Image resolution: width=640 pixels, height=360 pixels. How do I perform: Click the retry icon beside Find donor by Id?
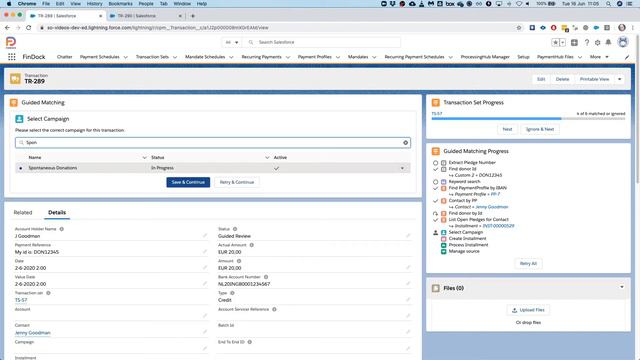pos(435,213)
